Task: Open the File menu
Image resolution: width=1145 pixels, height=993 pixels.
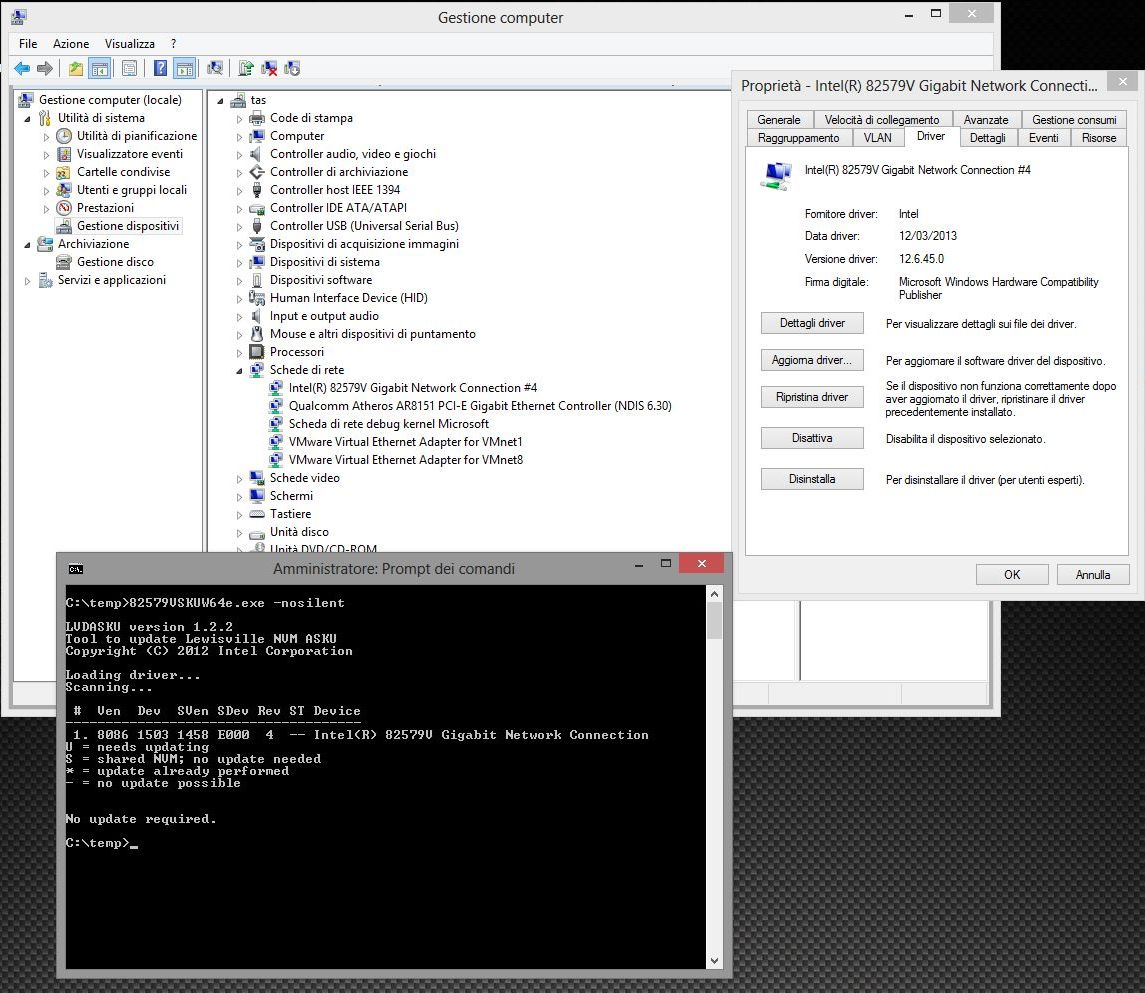Action: coord(28,44)
